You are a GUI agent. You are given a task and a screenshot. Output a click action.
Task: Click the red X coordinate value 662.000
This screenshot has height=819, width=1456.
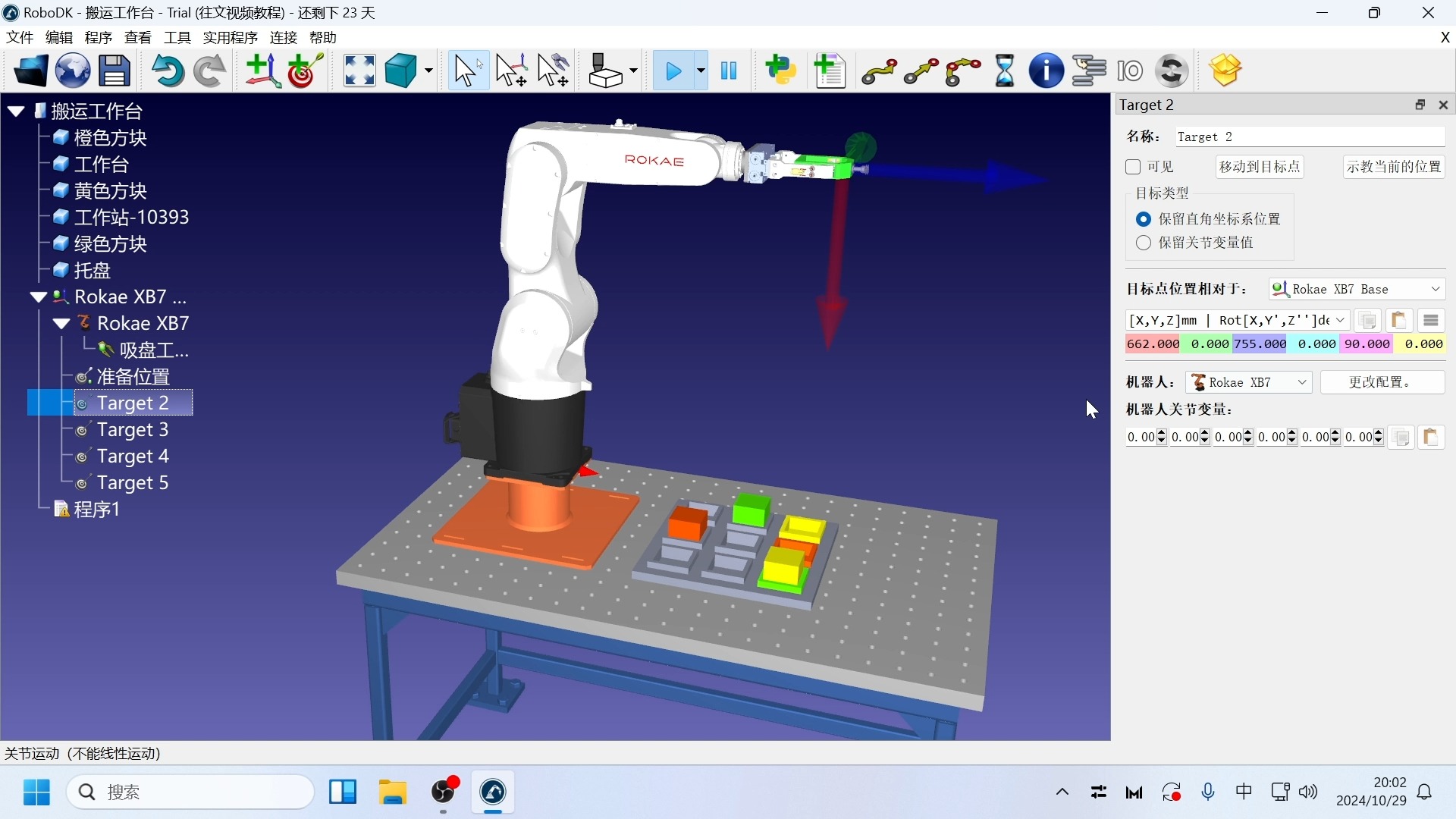click(1153, 344)
